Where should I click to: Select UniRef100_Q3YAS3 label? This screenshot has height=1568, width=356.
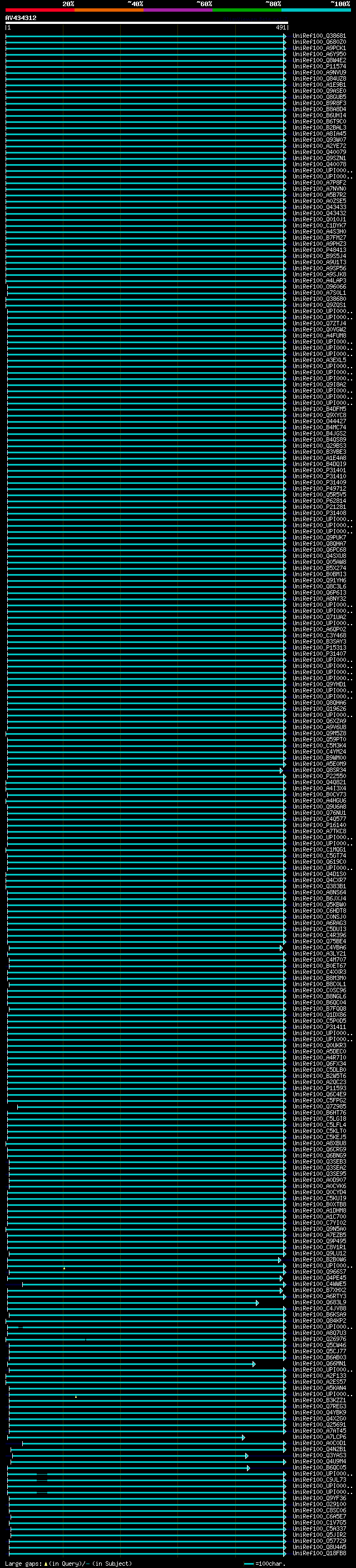coord(319,1456)
